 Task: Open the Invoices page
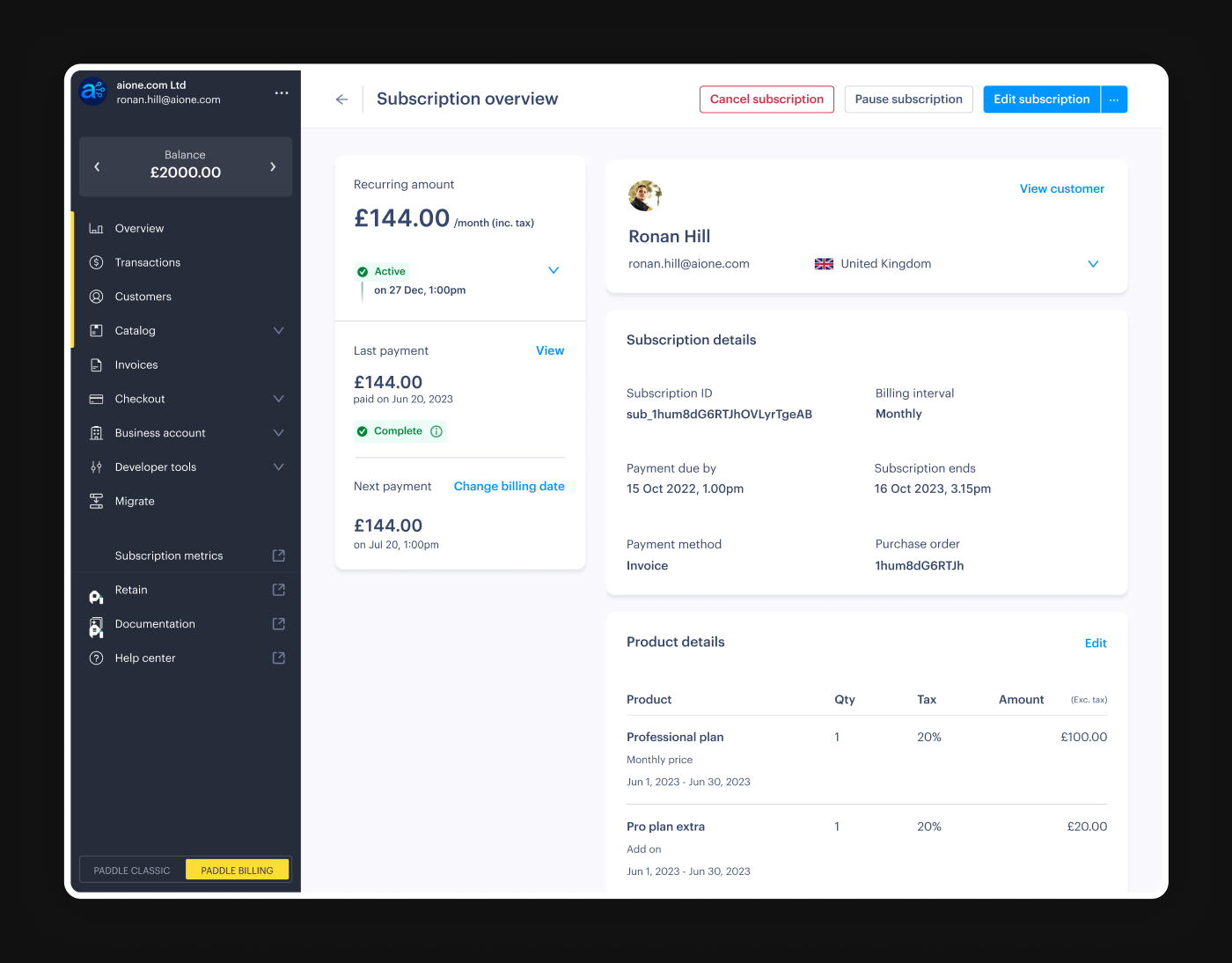(x=136, y=364)
